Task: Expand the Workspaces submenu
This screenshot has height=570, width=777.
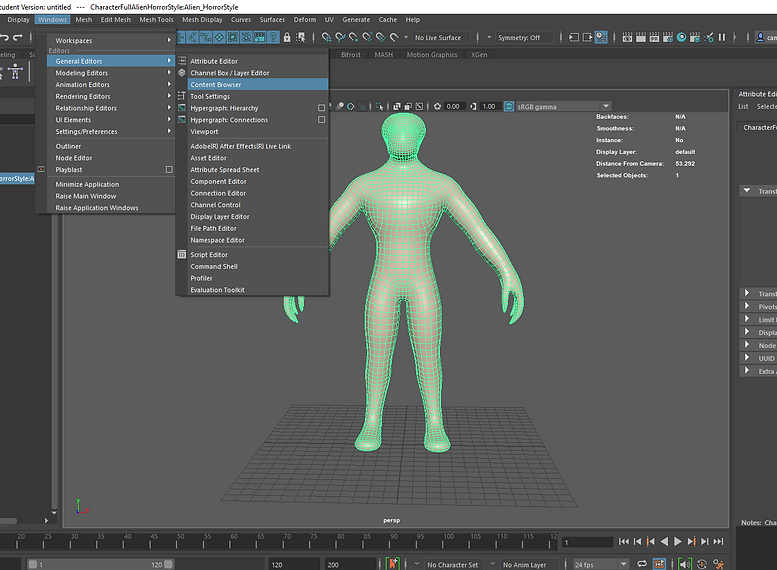Action: click(x=111, y=41)
